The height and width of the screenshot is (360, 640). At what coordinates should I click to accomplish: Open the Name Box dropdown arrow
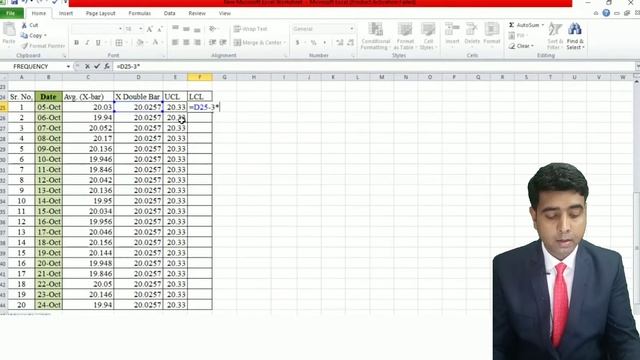point(68,67)
